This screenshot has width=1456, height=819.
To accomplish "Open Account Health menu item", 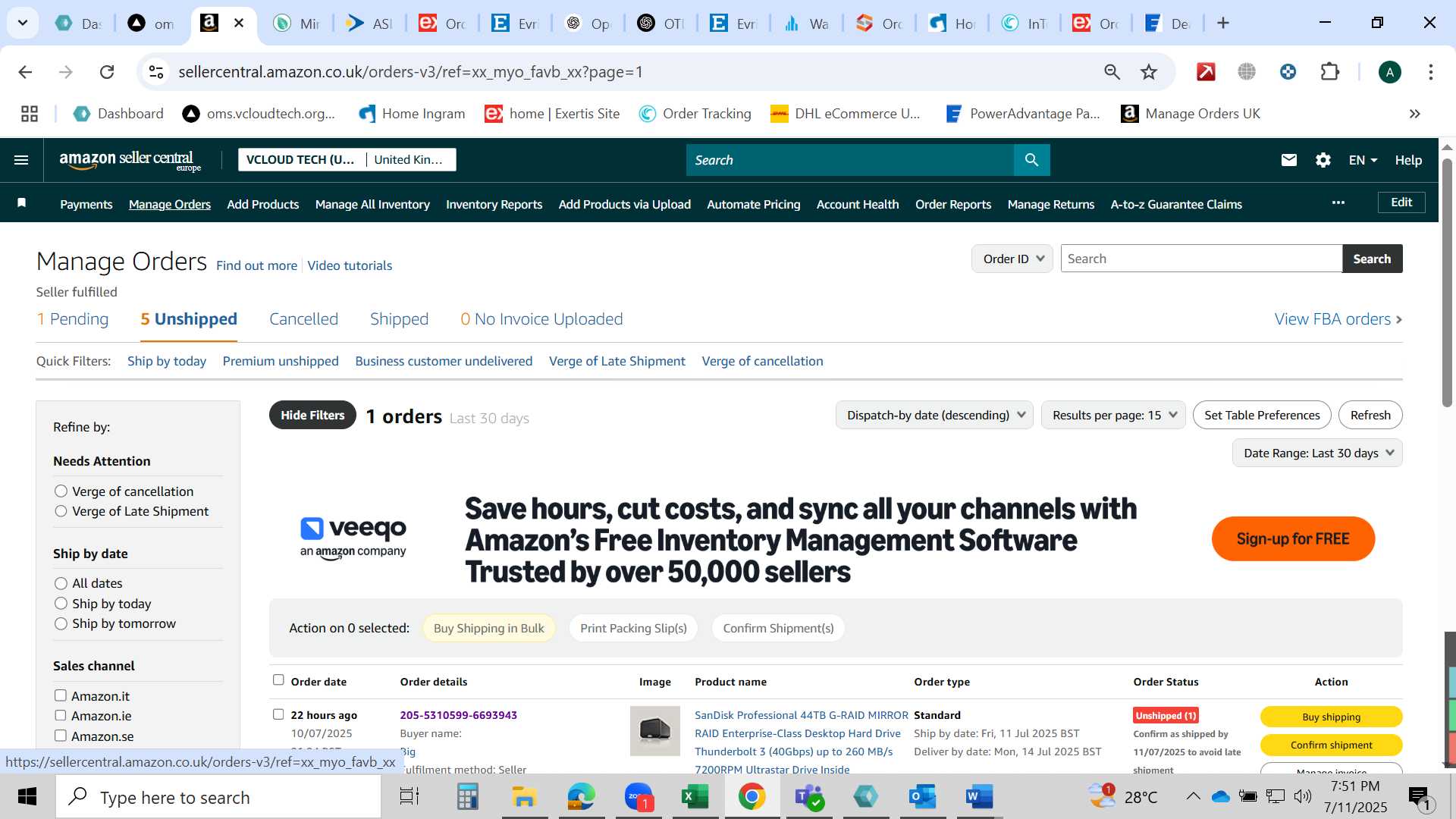I will pos(858,204).
